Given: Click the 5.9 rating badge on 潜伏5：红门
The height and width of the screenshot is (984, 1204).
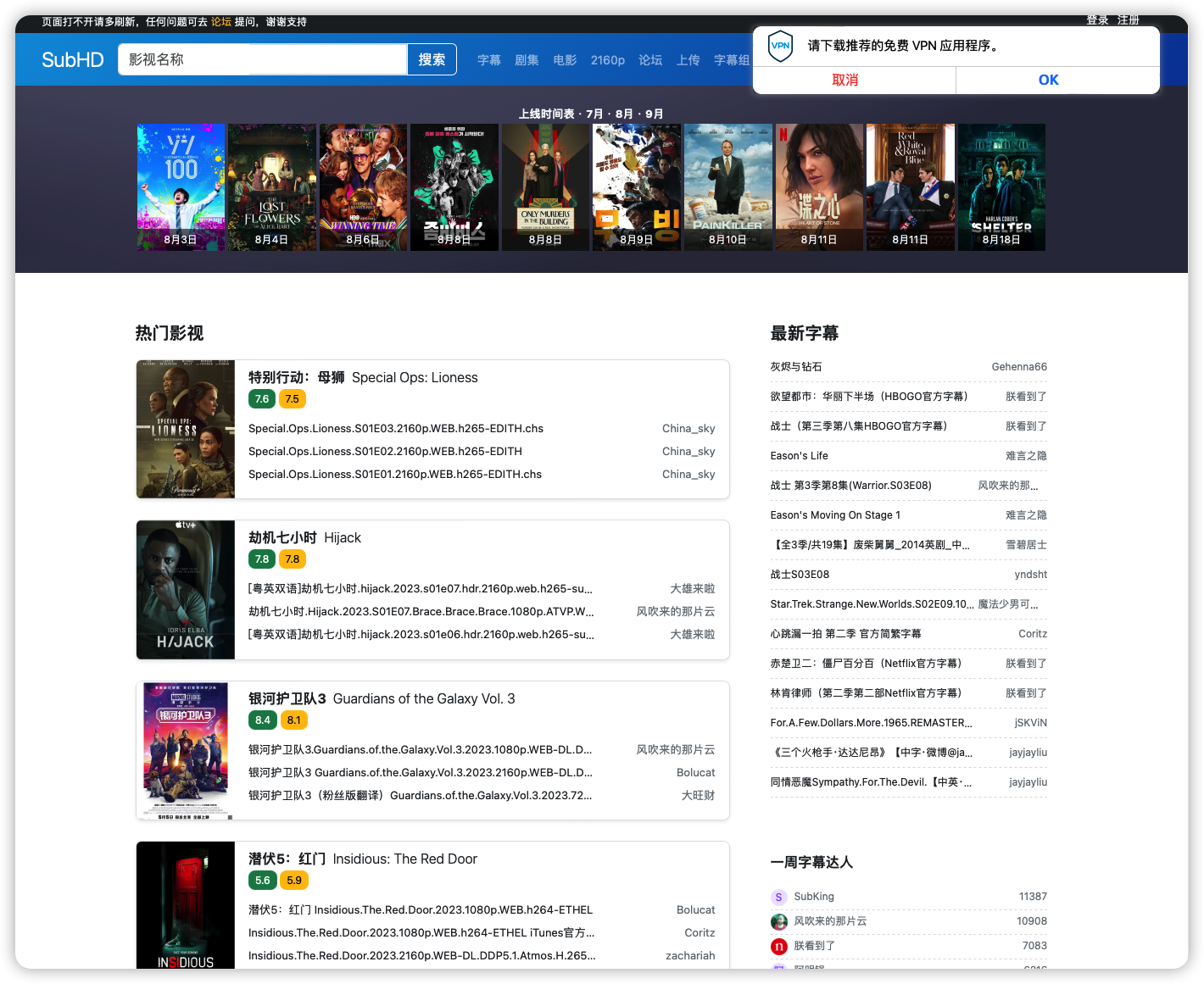Looking at the screenshot, I should click(x=293, y=880).
